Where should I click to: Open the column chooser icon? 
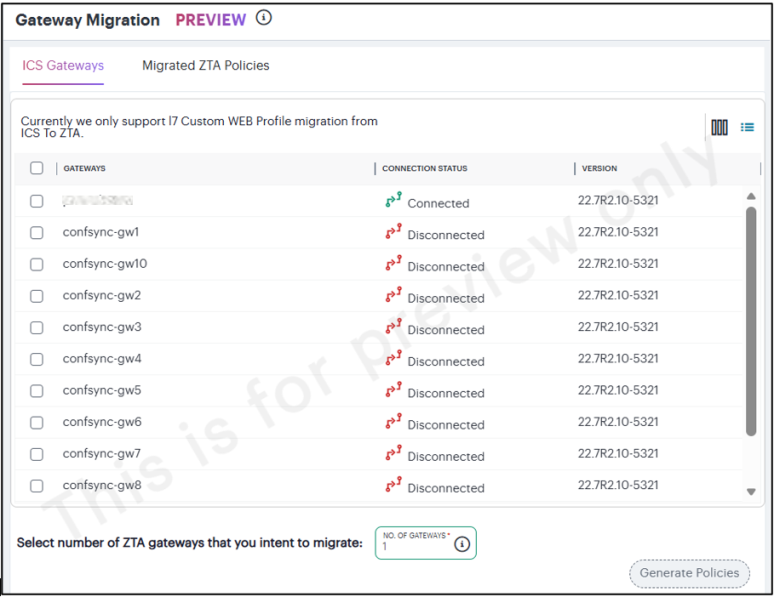click(719, 127)
